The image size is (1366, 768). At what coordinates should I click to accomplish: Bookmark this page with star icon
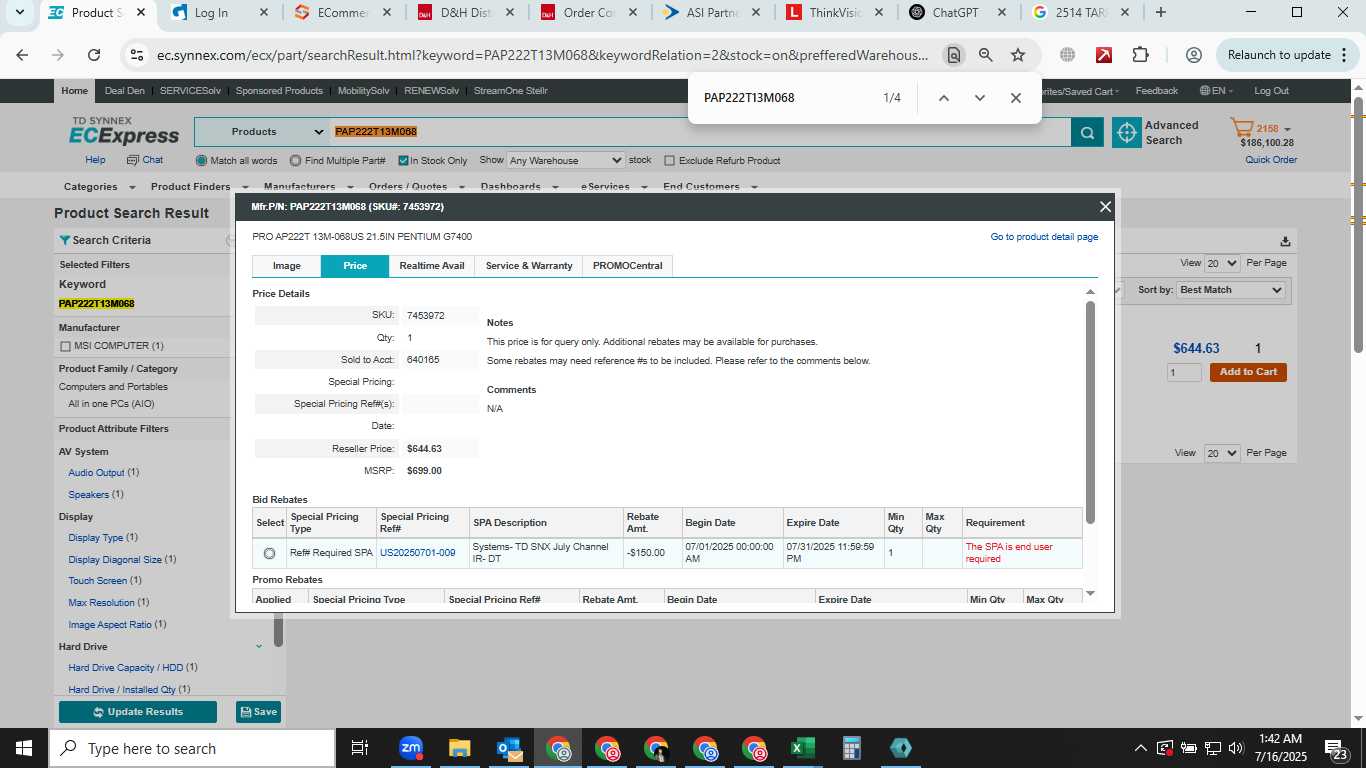(x=1018, y=55)
